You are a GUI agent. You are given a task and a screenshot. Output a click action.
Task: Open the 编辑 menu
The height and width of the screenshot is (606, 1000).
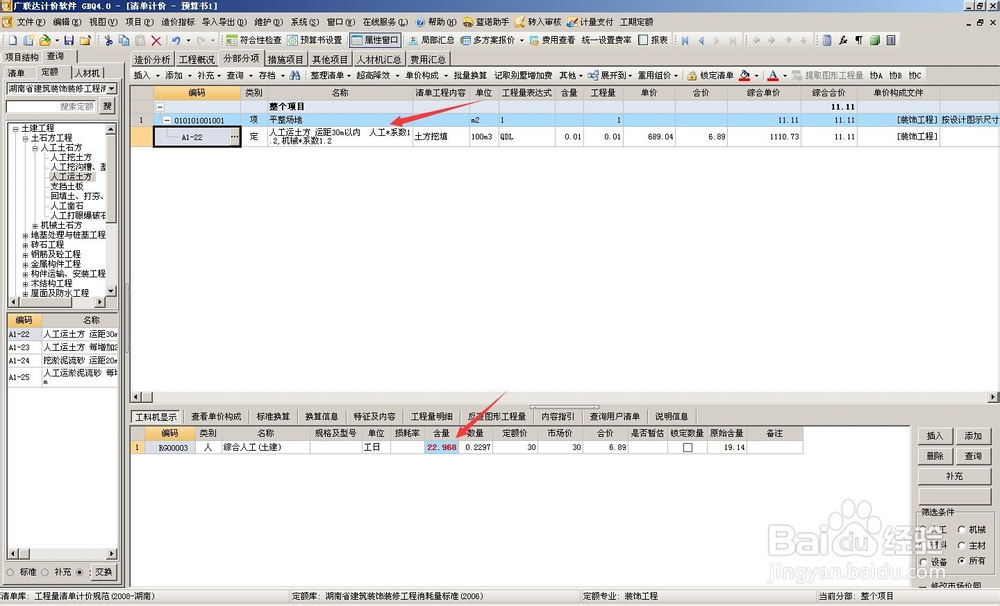[x=66, y=22]
